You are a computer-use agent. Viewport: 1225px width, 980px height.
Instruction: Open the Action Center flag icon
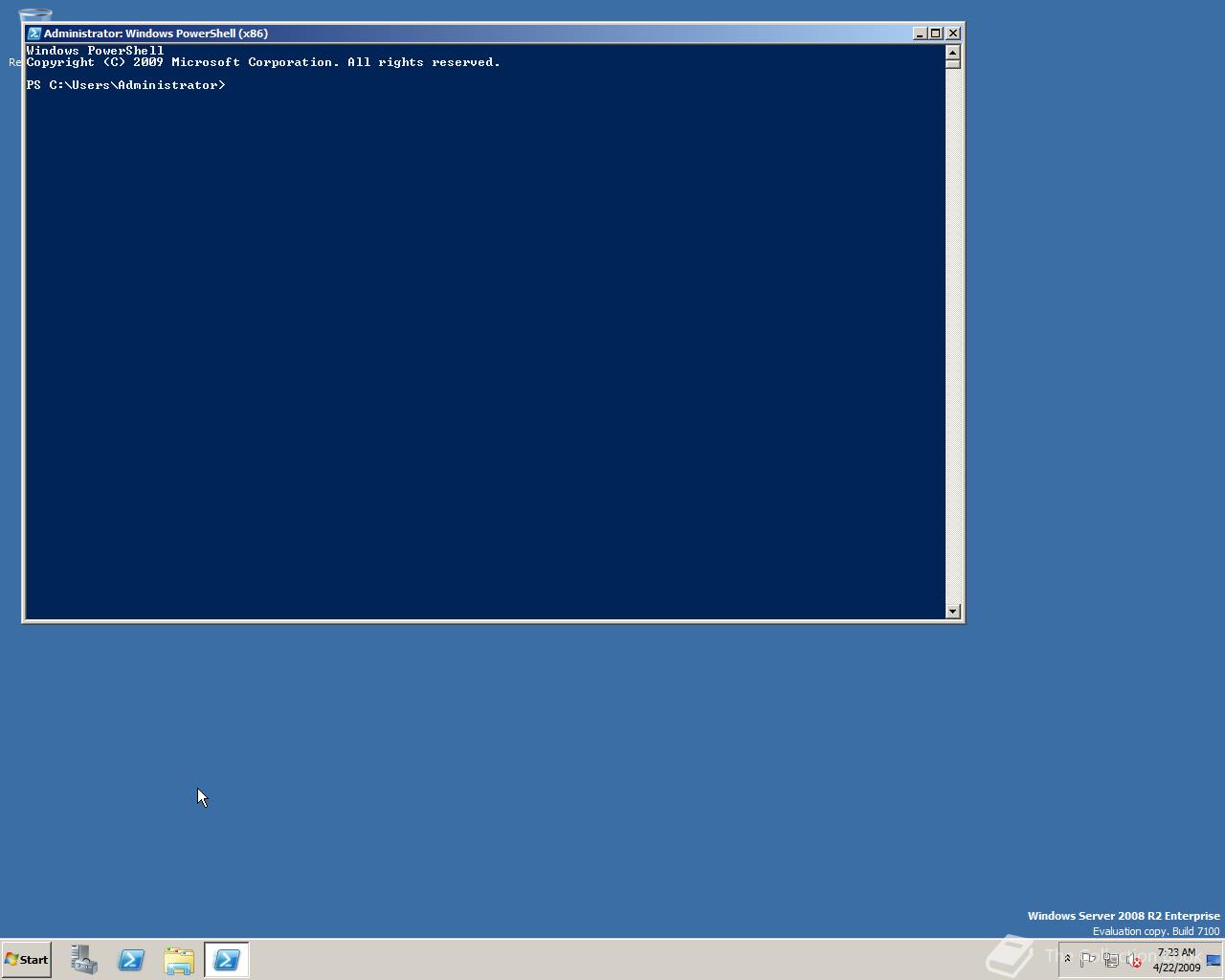coord(1088,960)
